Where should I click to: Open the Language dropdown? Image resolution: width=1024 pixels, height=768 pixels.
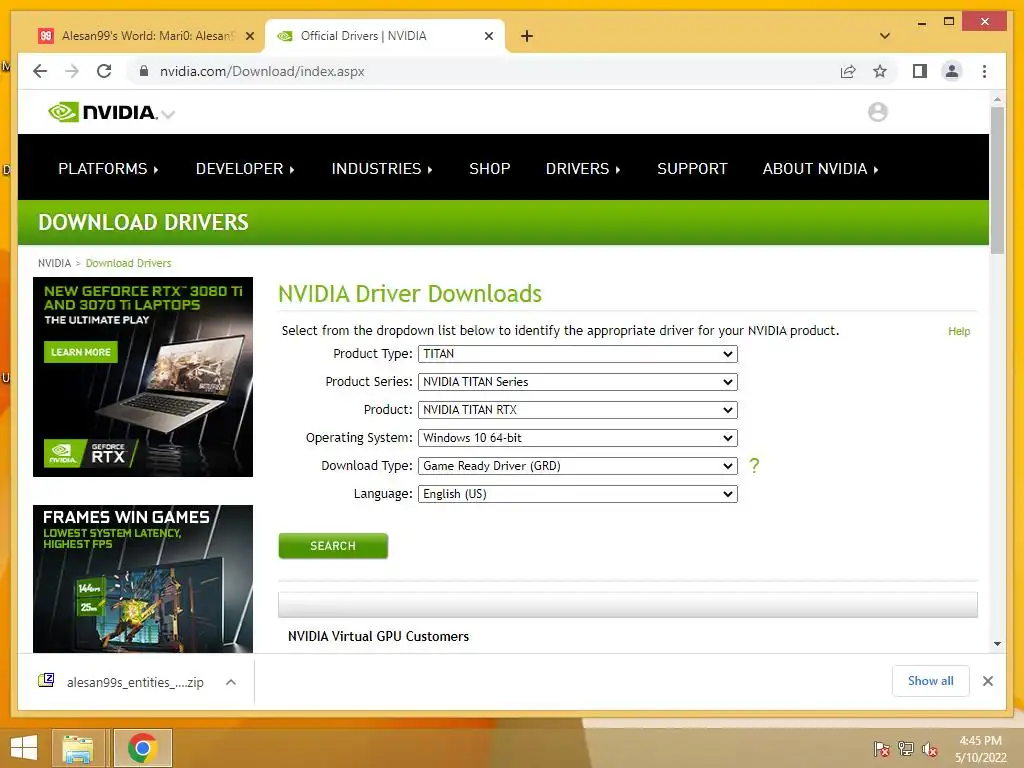pos(578,494)
